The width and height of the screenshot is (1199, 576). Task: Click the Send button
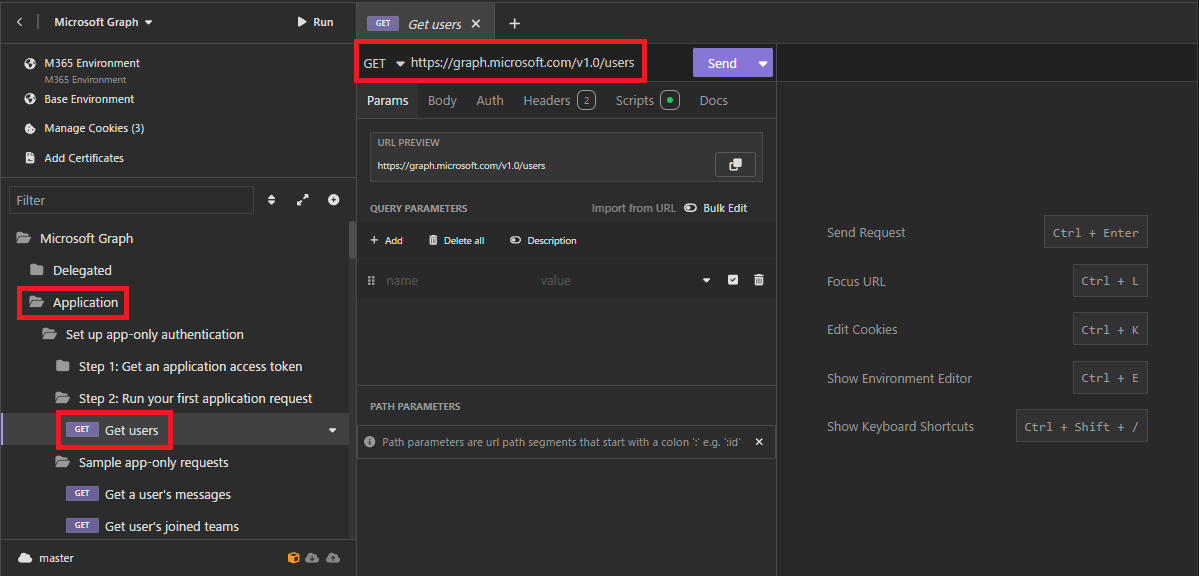(x=721, y=62)
